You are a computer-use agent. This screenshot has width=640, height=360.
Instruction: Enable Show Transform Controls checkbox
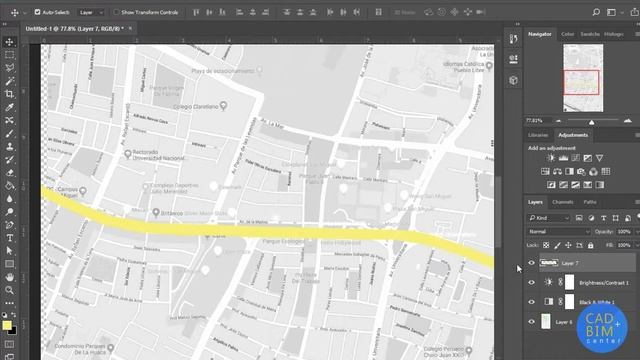pos(116,12)
